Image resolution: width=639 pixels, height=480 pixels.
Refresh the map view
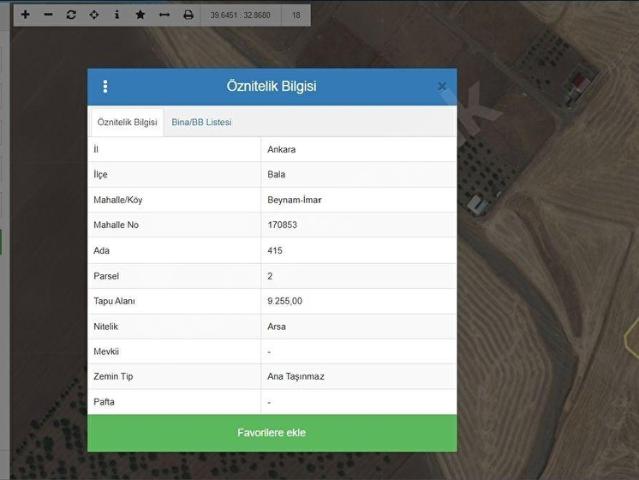71,15
